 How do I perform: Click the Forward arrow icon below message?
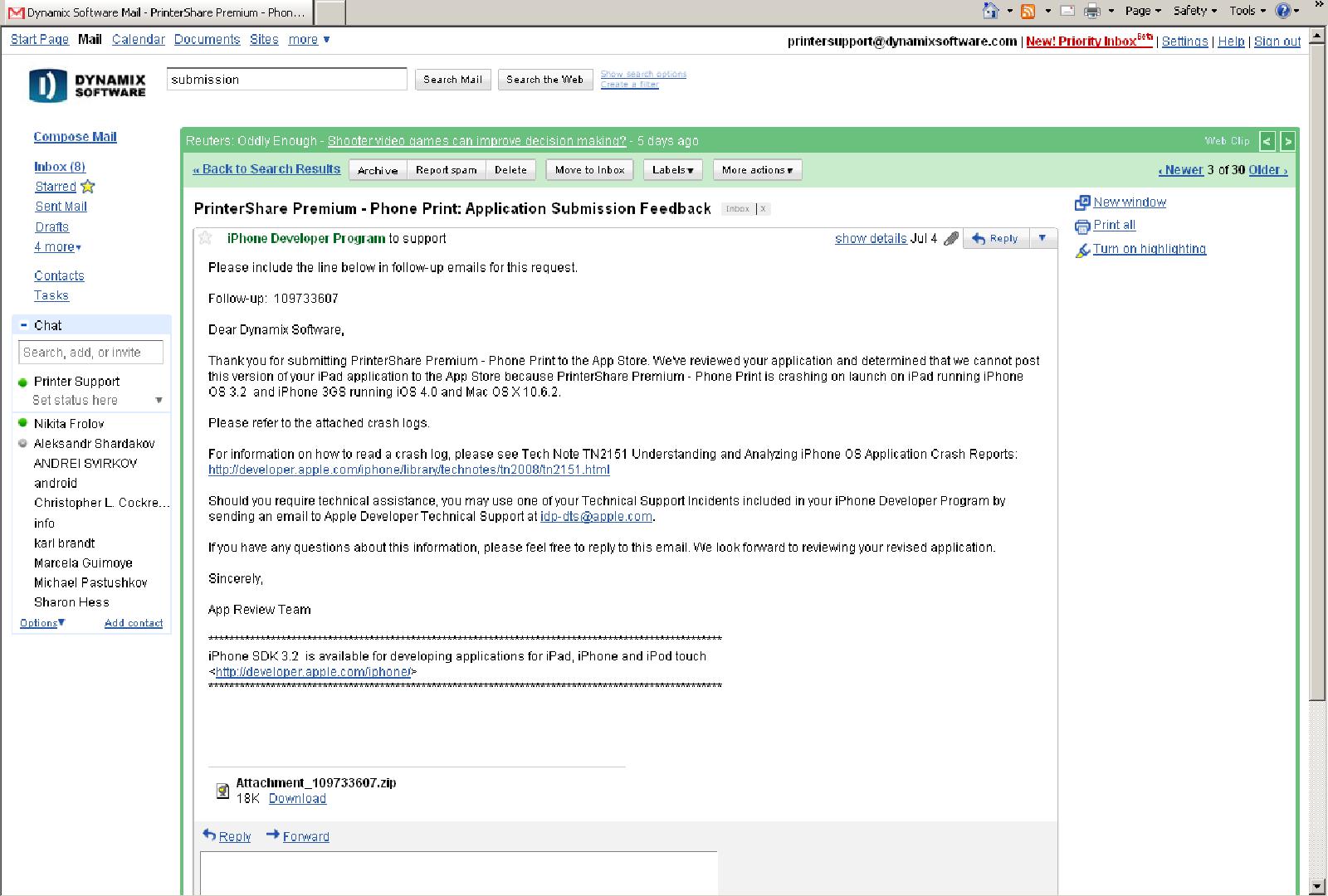(272, 835)
